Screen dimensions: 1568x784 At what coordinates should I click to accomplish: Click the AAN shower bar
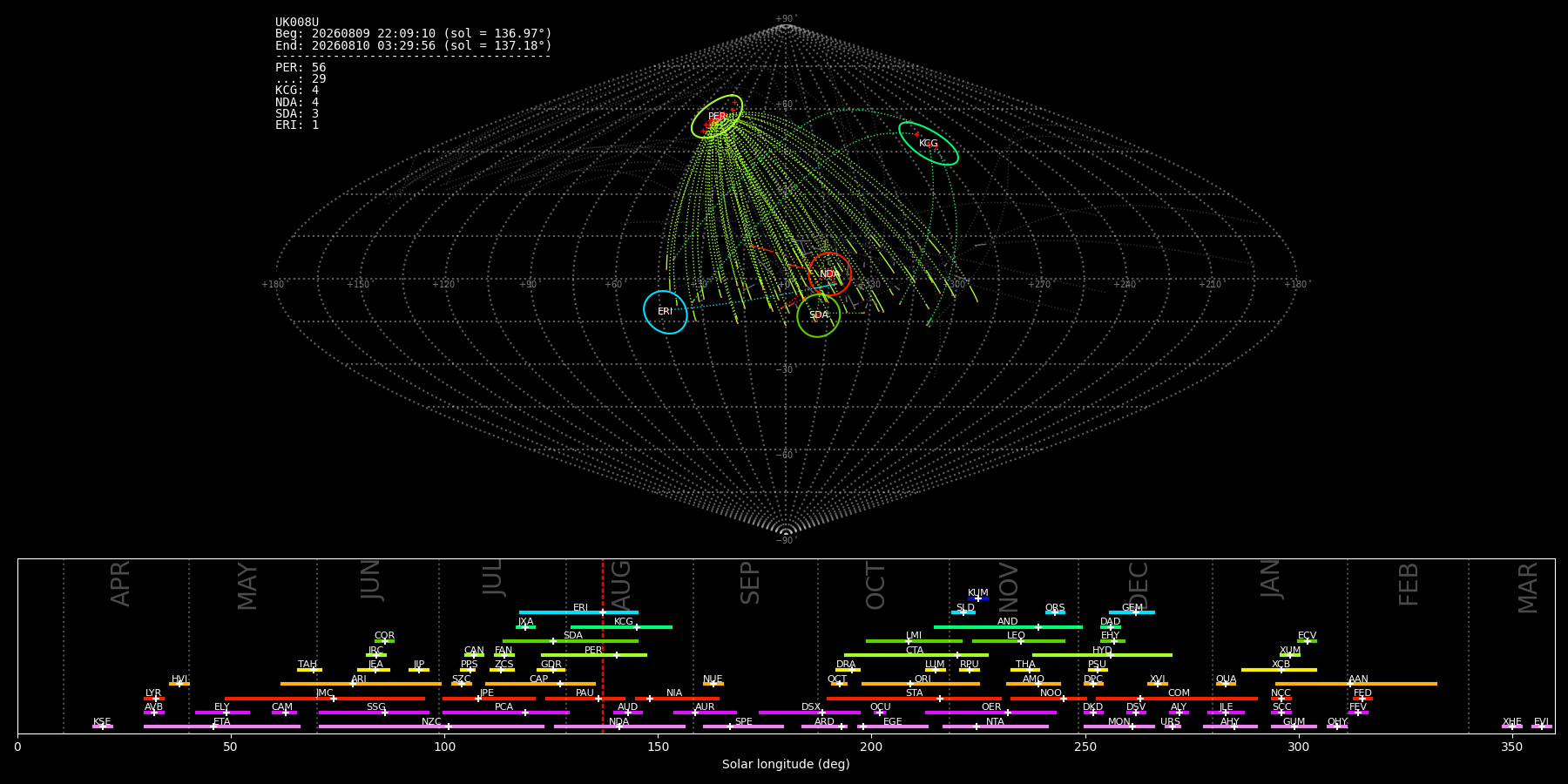pos(1356,684)
